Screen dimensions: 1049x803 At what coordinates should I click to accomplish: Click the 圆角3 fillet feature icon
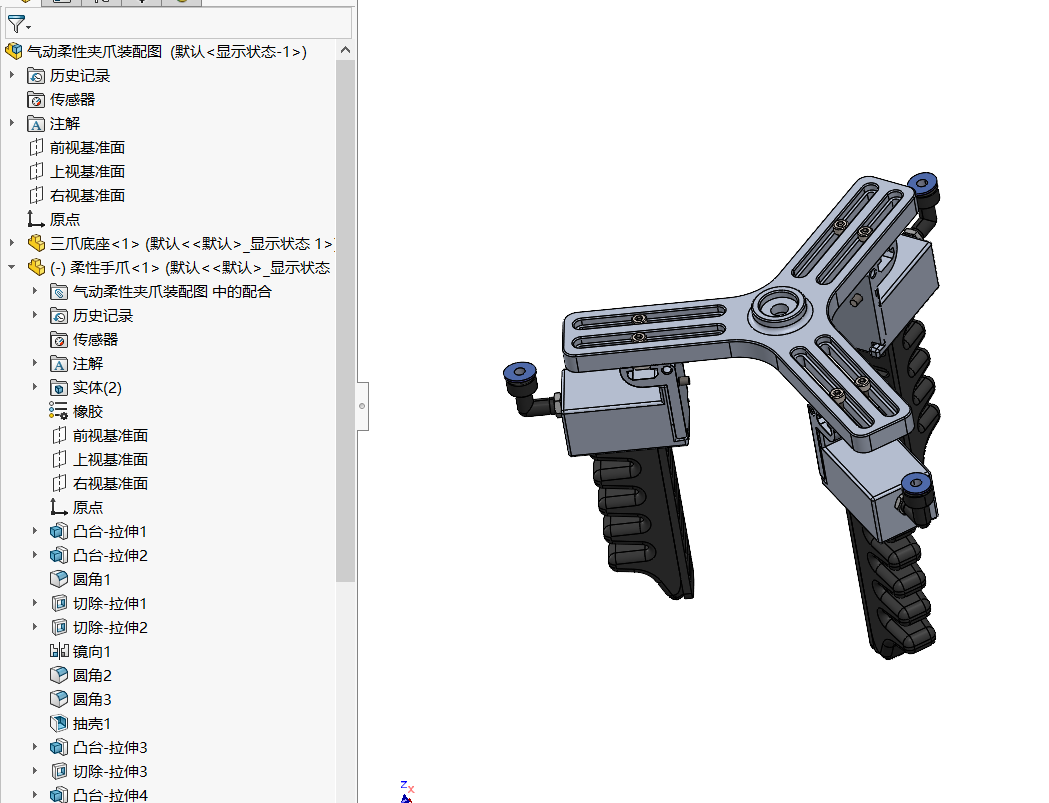tap(59, 699)
